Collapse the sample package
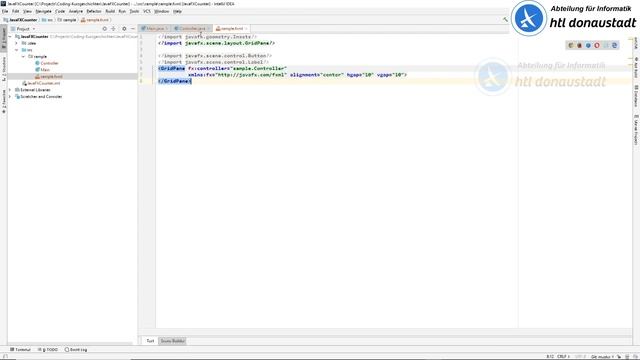Viewport: 640px width, 360px height. 23,56
